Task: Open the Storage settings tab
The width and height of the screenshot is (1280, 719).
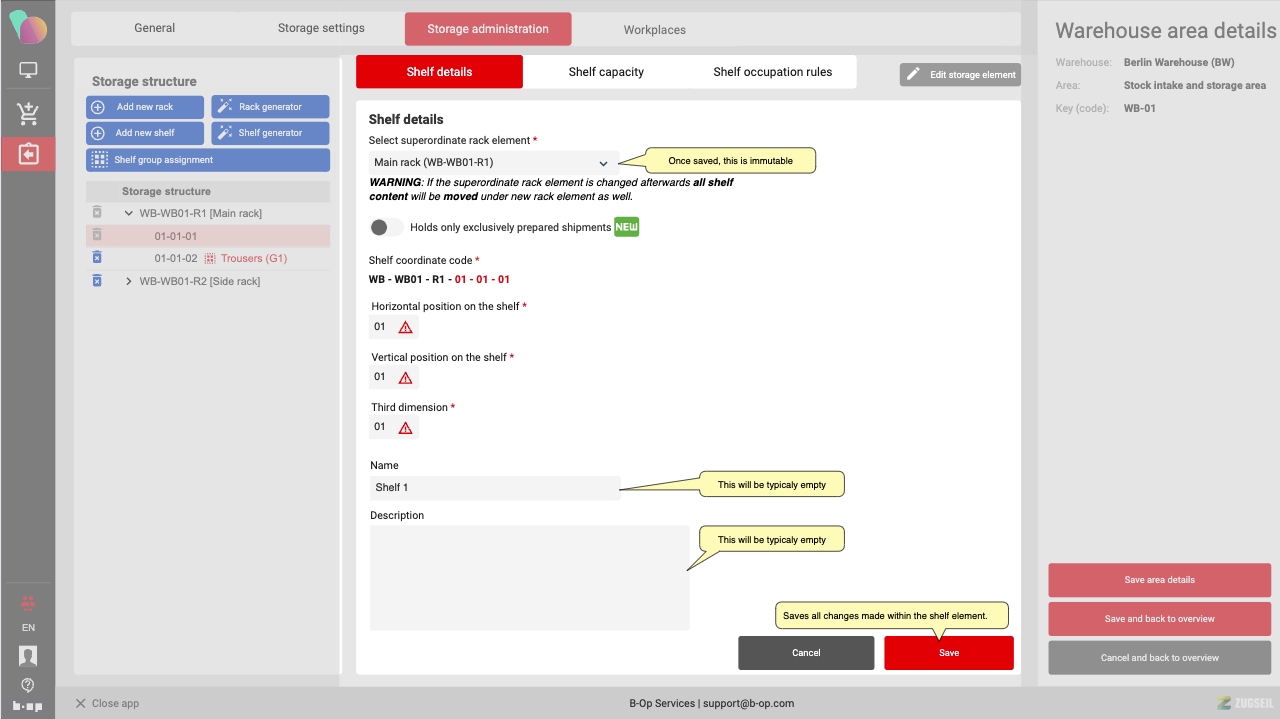Action: (x=321, y=28)
